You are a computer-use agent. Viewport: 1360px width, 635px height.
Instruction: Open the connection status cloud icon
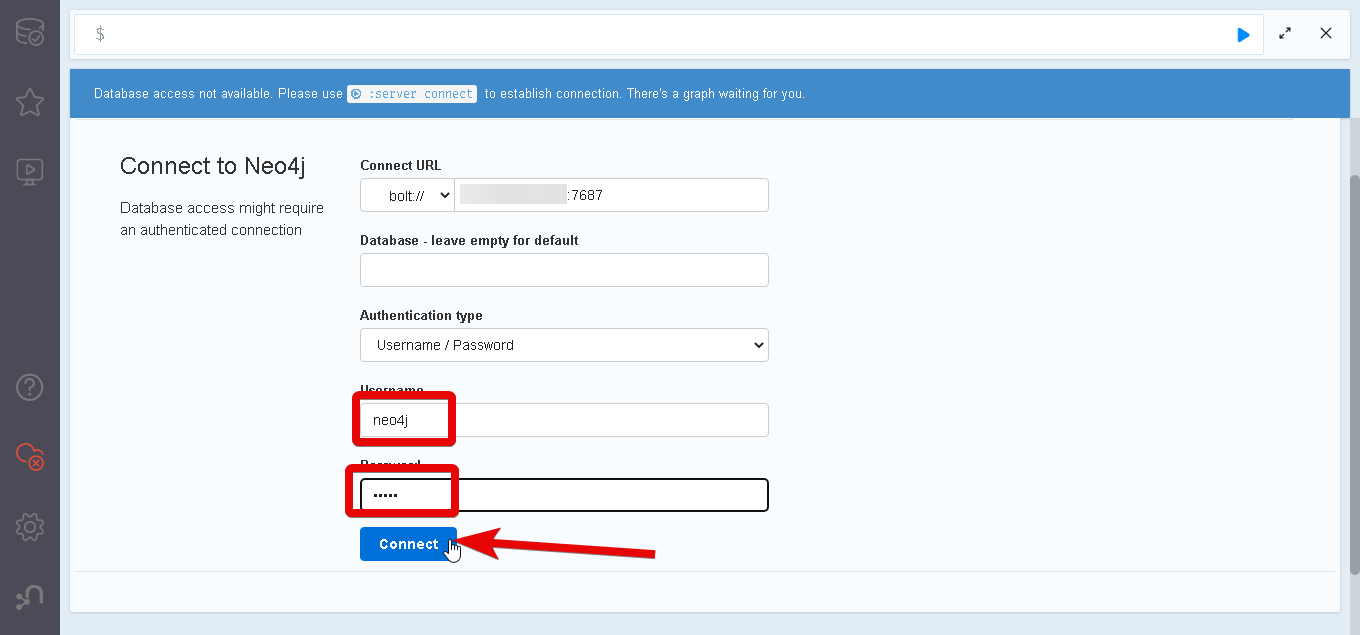point(29,457)
